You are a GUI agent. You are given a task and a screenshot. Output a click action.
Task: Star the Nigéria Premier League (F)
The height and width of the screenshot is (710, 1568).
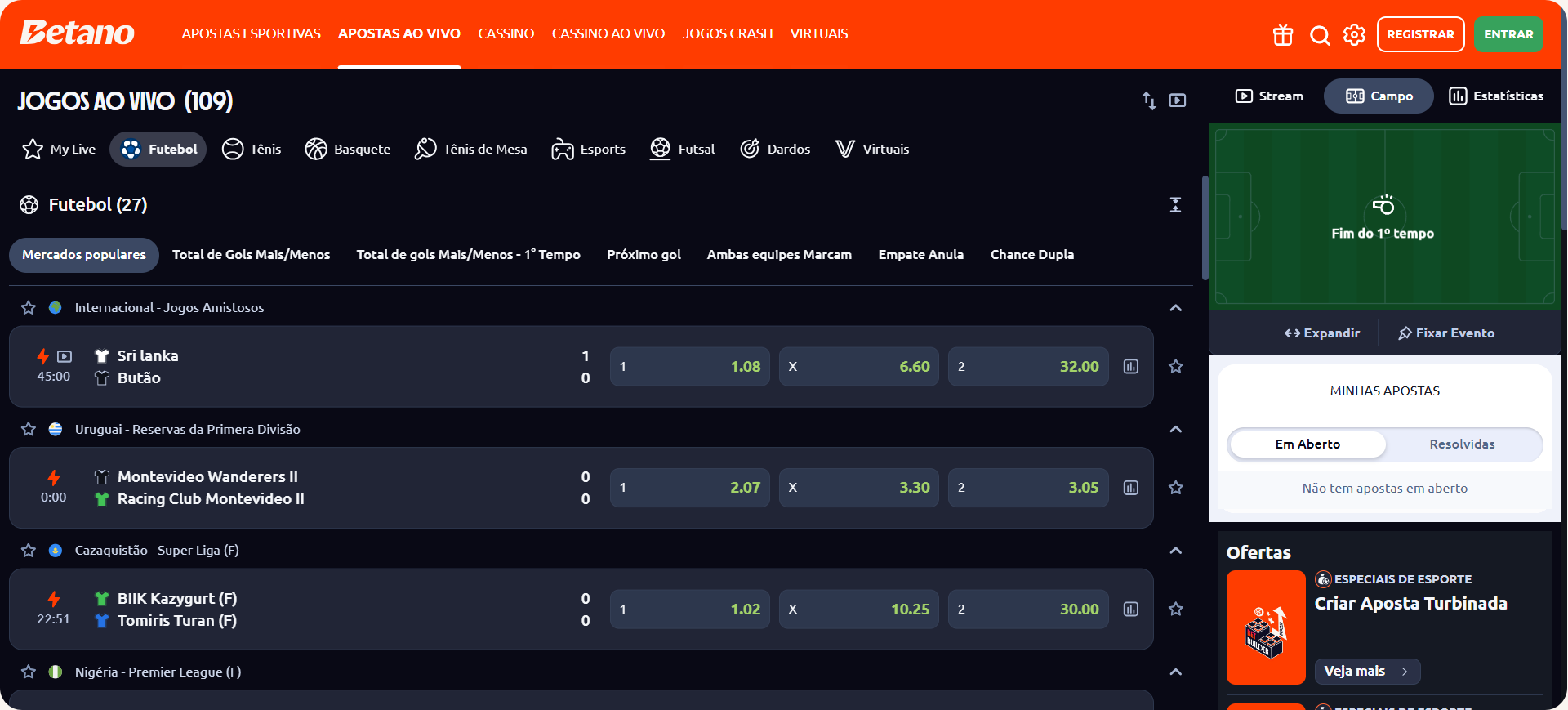point(29,672)
